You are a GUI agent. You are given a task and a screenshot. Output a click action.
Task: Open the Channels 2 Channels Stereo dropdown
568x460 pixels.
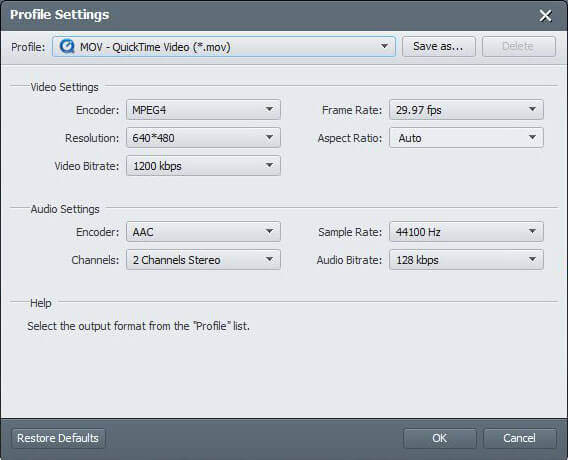coord(203,259)
